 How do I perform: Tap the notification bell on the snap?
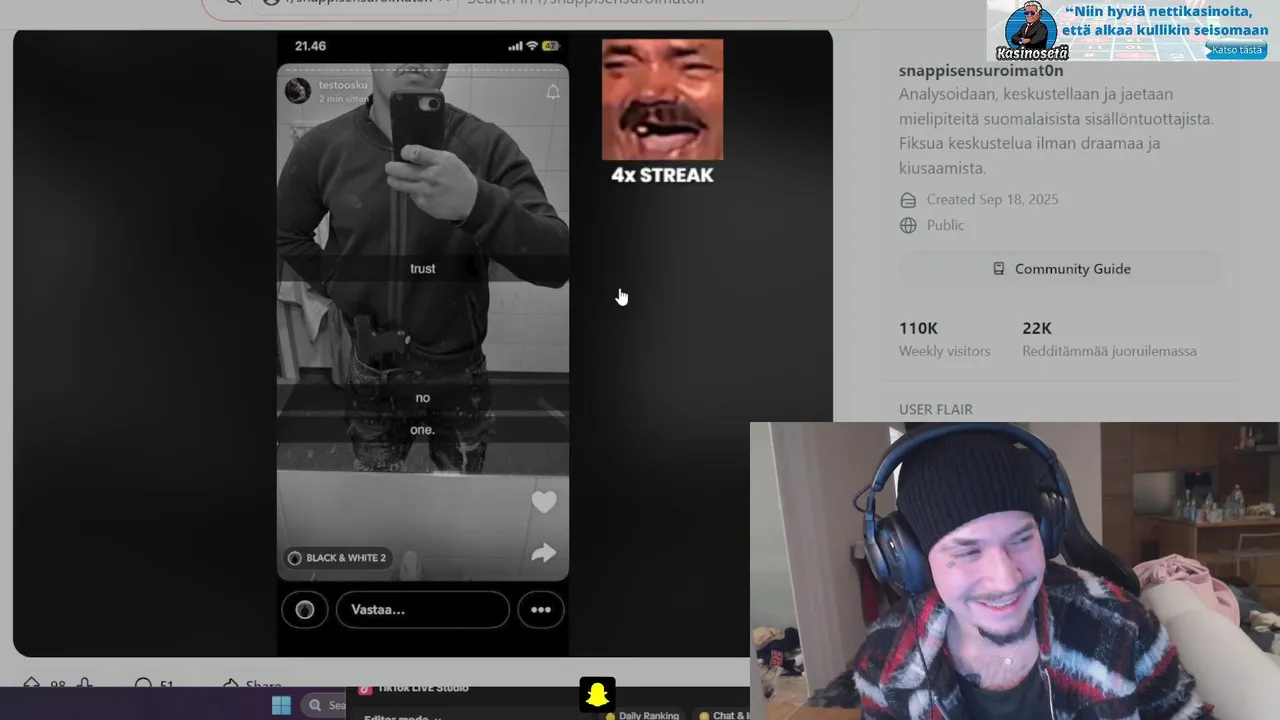tap(552, 92)
